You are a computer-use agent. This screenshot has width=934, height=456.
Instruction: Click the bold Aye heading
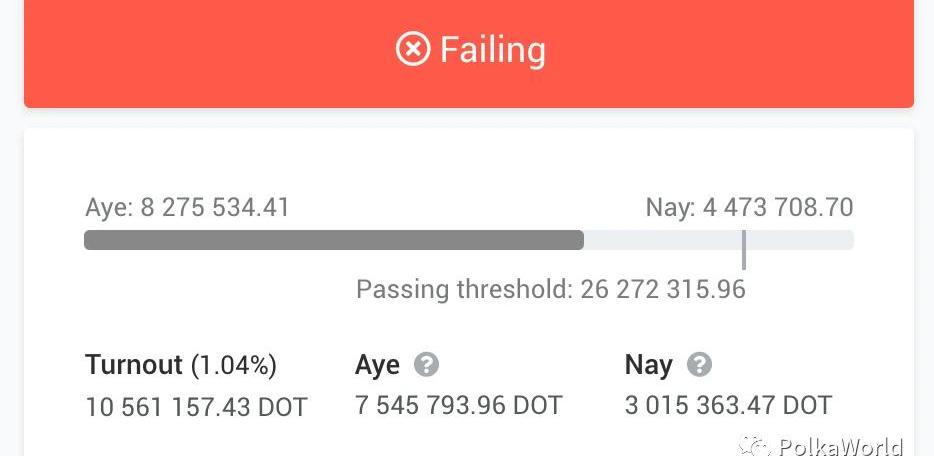click(x=377, y=365)
